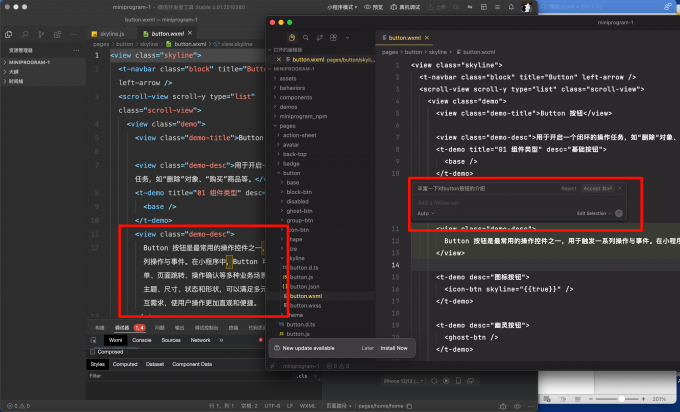Open source control icon in WeChat DevTools
The height and width of the screenshot is (412, 680).
41,34
